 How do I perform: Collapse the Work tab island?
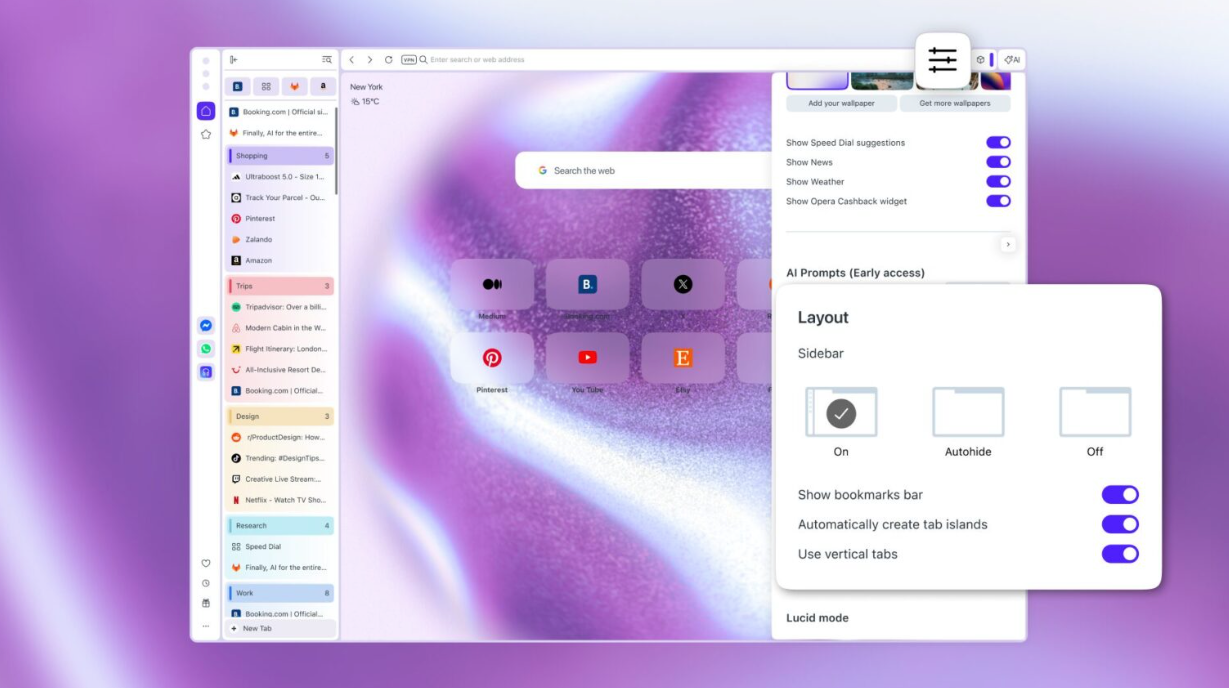(281, 593)
